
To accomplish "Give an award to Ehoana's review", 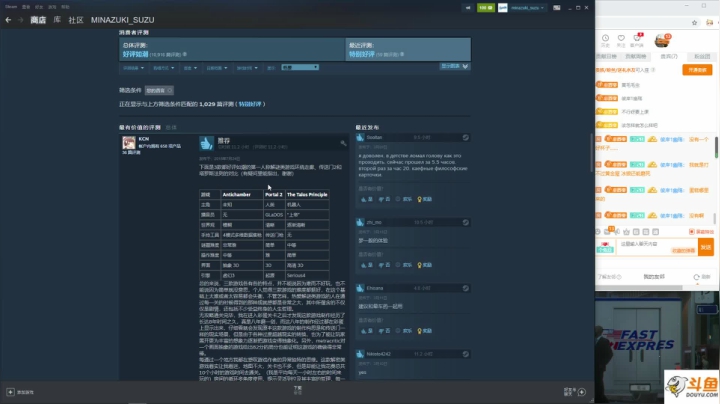I will 424,331.
